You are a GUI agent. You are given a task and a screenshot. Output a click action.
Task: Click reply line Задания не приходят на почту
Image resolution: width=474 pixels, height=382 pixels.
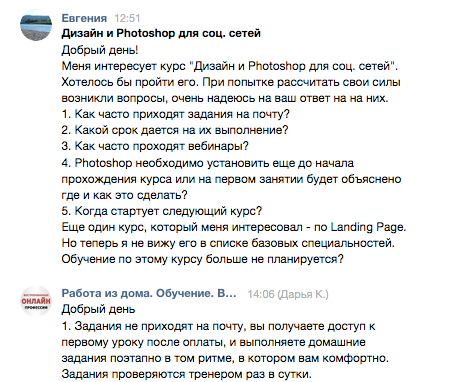pyautogui.click(x=218, y=326)
